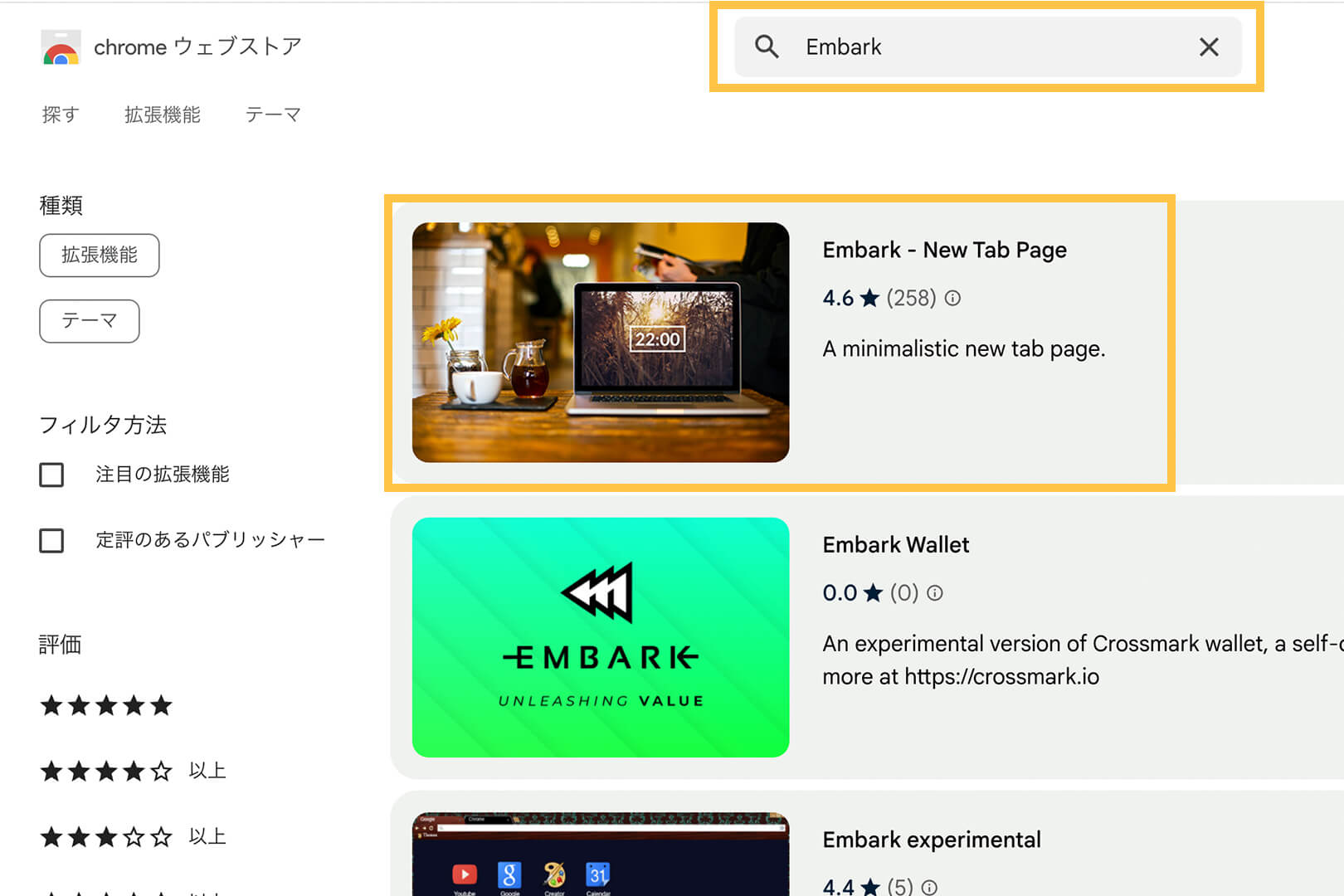Filter by four stars 以上 rating
This screenshot has width=1344, height=896.
click(x=133, y=772)
